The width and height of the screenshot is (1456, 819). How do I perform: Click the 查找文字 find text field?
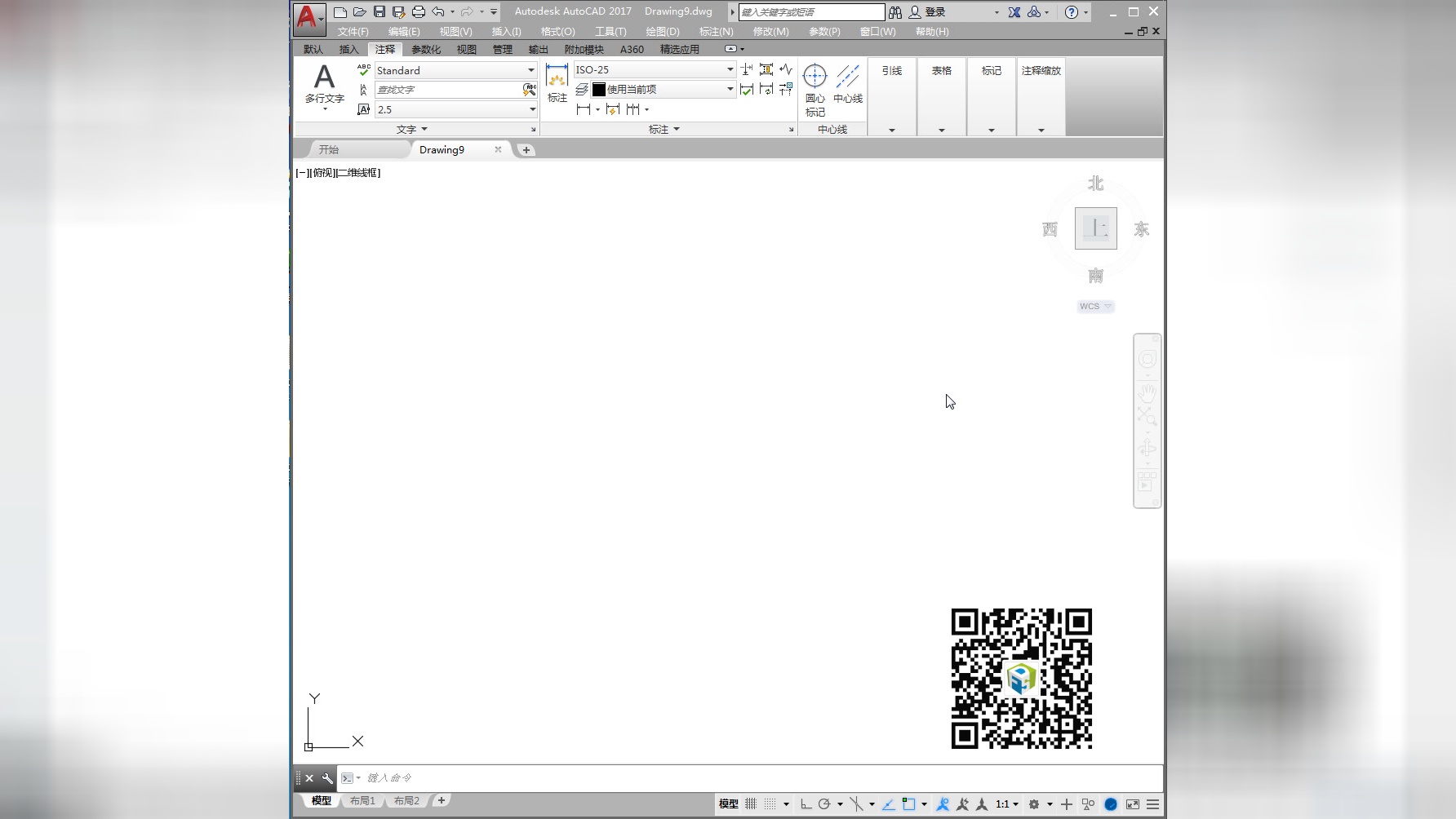point(448,90)
